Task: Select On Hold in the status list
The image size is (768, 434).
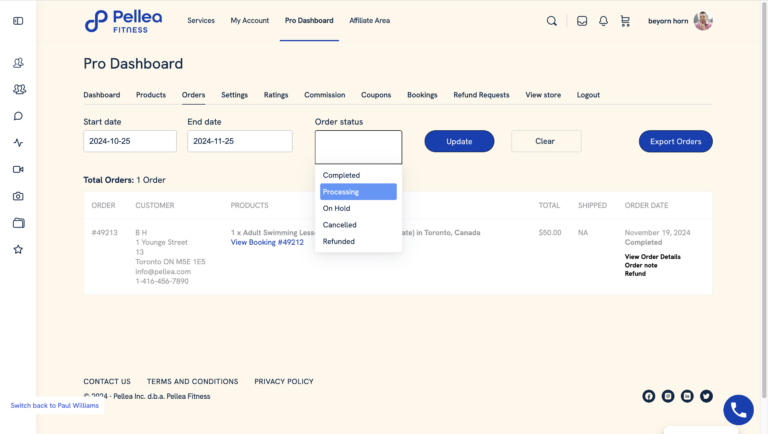Action: [359, 208]
